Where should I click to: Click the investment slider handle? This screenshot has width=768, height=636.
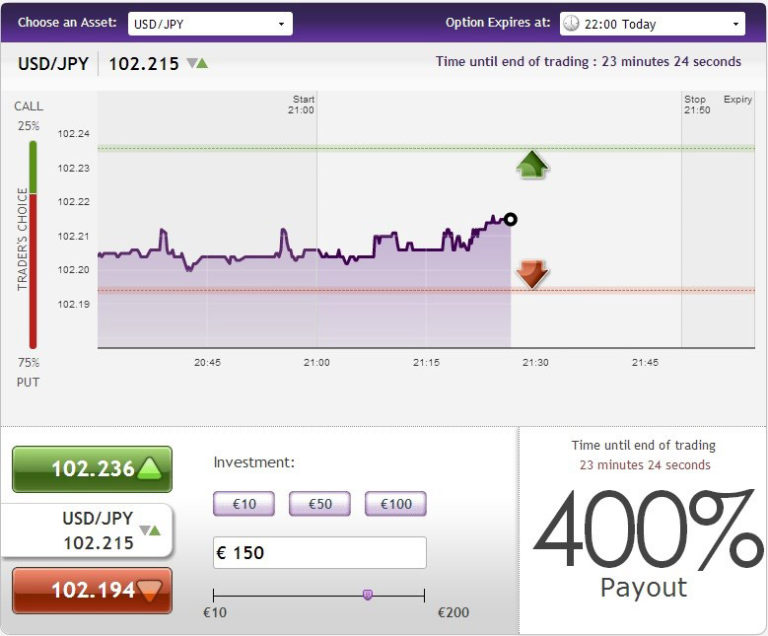pos(367,595)
